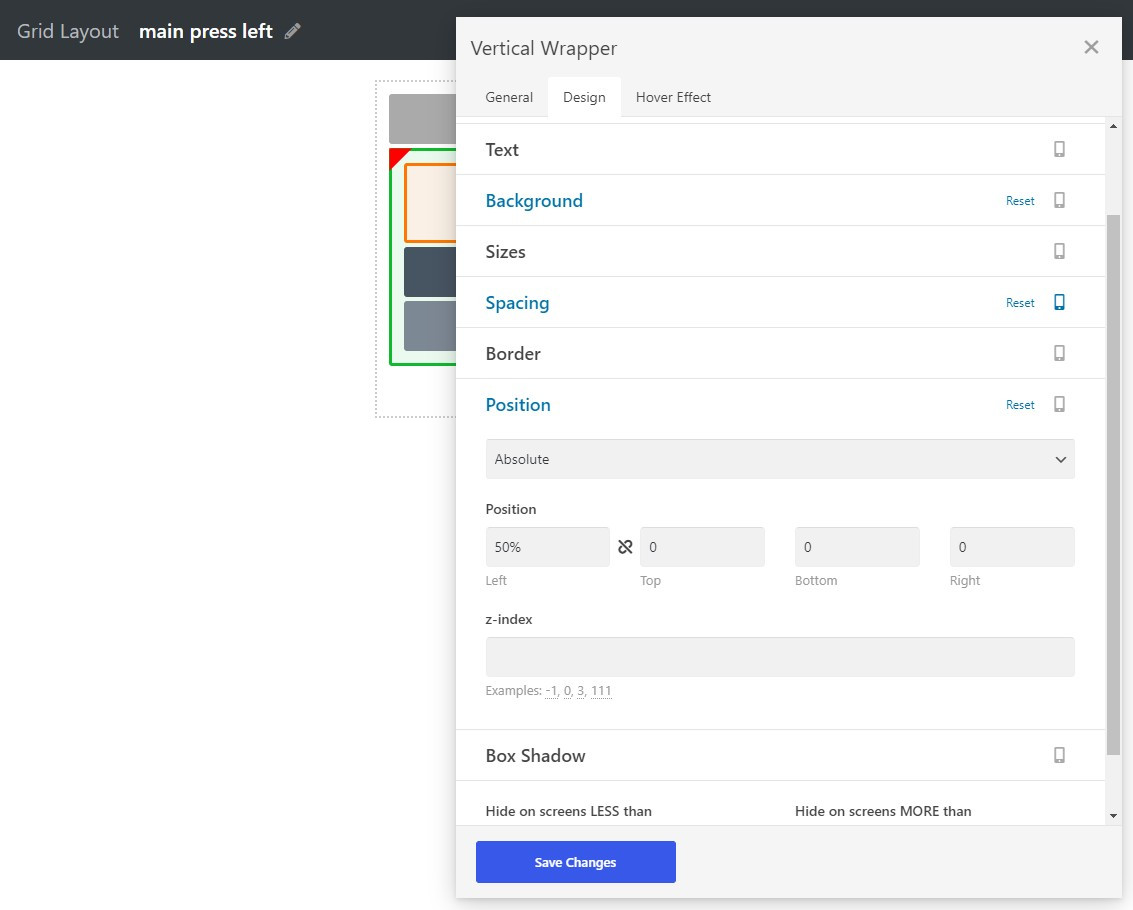Viewport: 1133px width, 910px height.
Task: Toggle responsive device icon for Sizes
Action: [1059, 251]
